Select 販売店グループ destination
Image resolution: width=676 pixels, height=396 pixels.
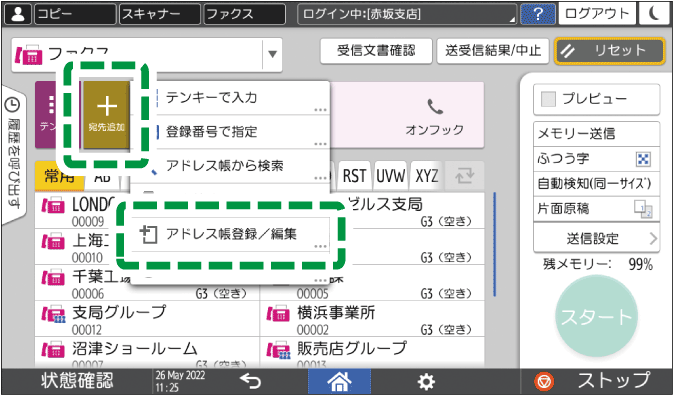click(x=372, y=352)
